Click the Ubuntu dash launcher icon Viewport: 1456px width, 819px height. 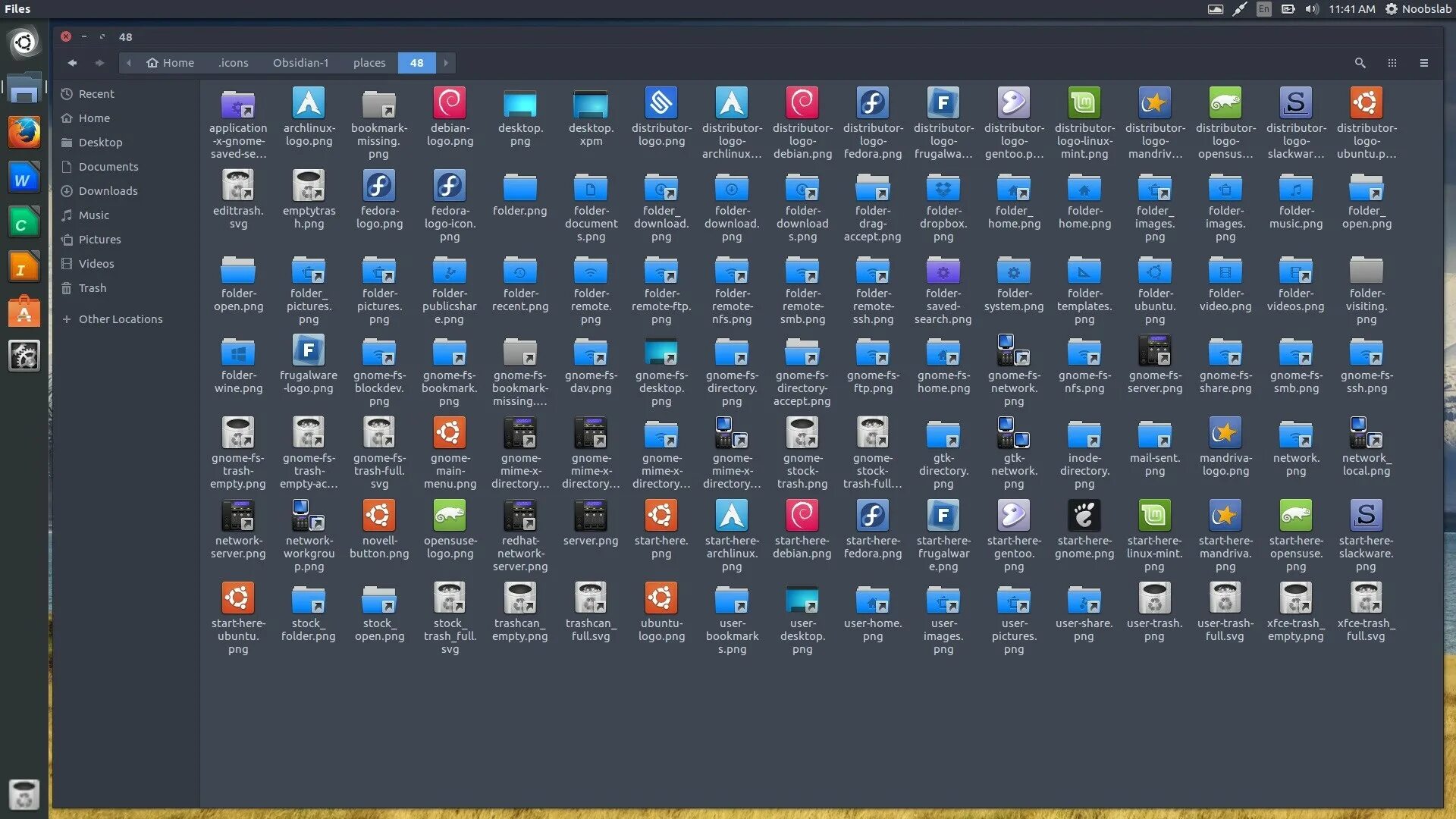click(x=24, y=42)
